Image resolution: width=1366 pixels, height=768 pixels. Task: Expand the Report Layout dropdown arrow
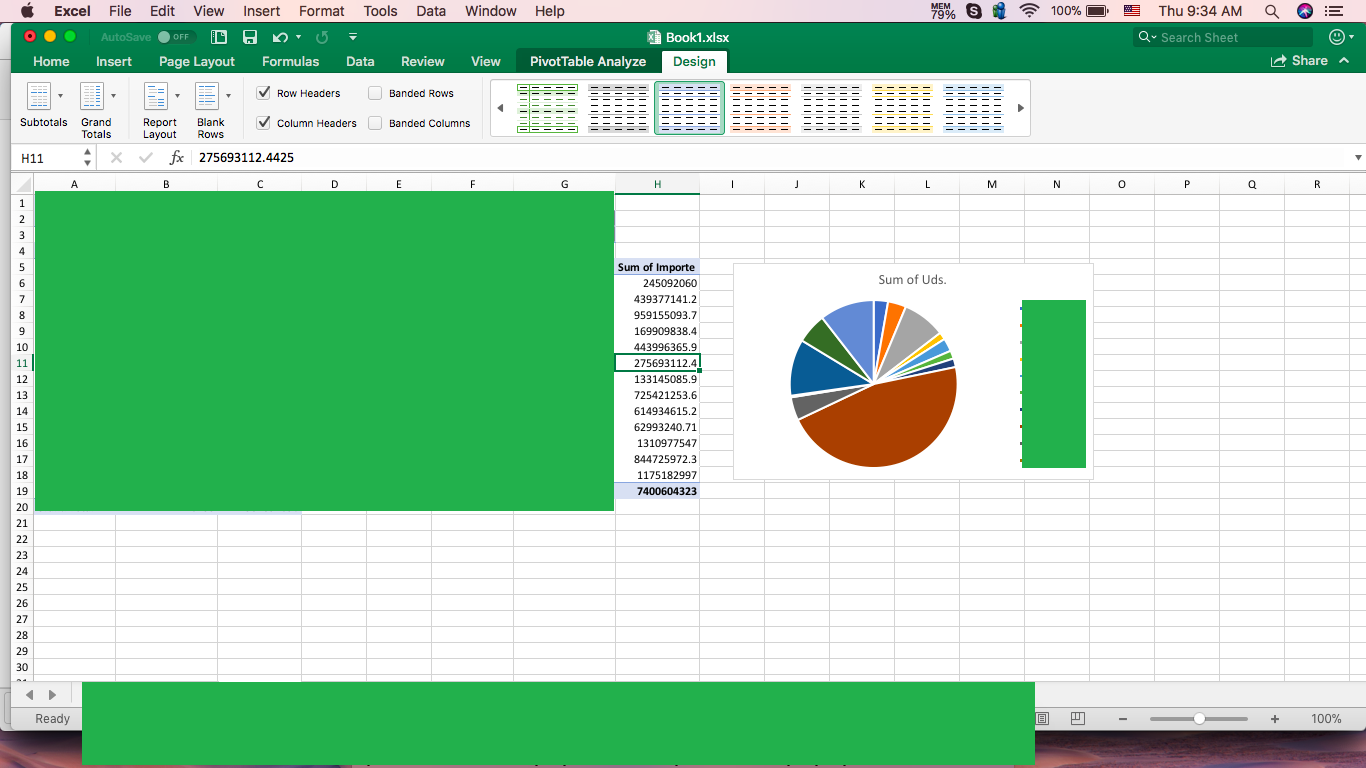tap(177, 96)
